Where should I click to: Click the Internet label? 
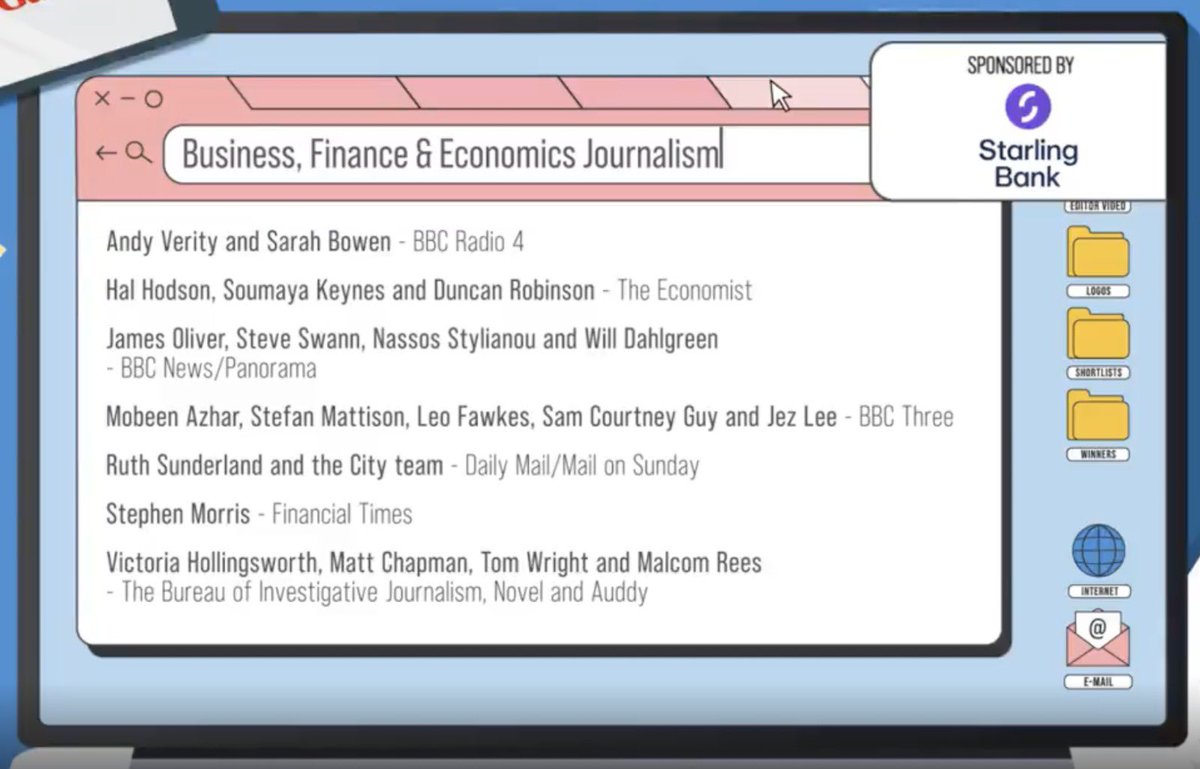1098,591
